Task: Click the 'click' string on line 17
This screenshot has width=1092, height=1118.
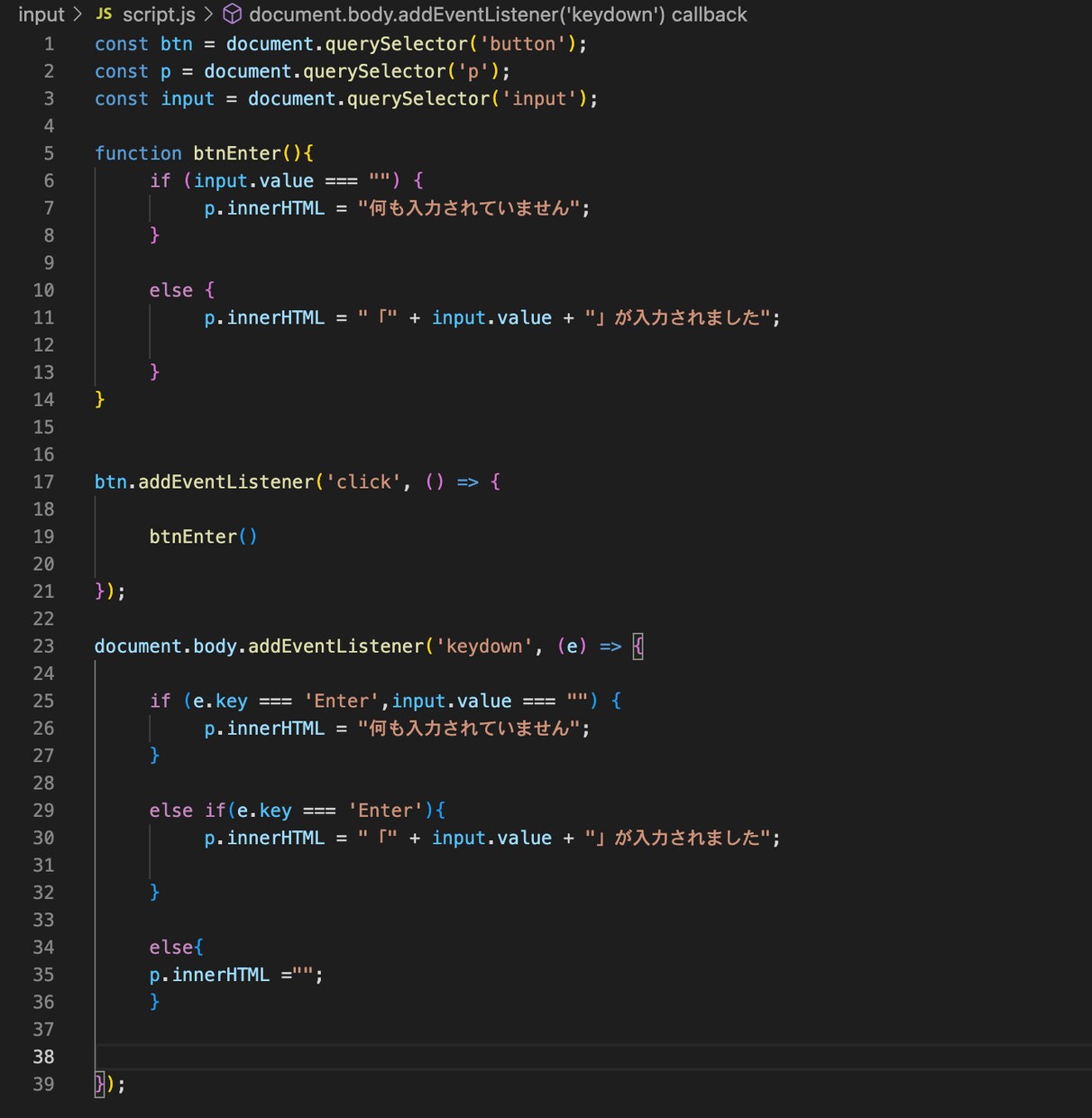Action: [x=363, y=482]
